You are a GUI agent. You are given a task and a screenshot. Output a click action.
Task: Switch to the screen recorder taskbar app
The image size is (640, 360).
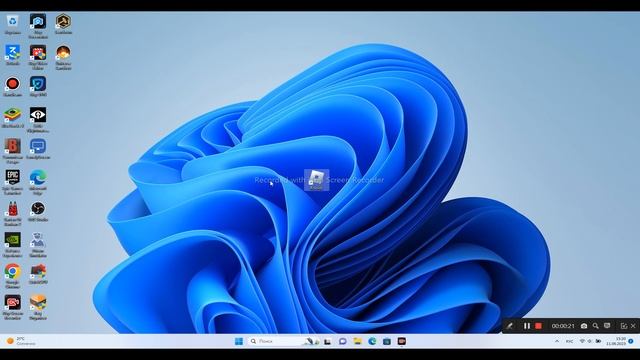tap(402, 341)
